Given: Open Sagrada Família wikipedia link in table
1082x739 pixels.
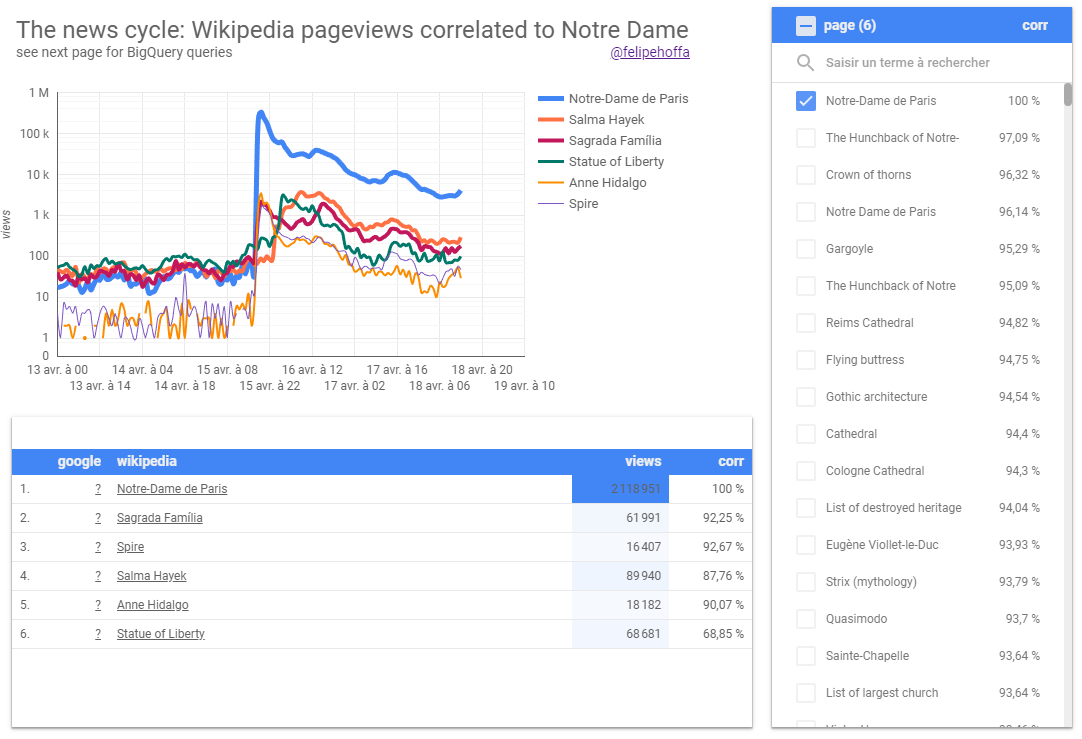Looking at the screenshot, I should tap(159, 518).
